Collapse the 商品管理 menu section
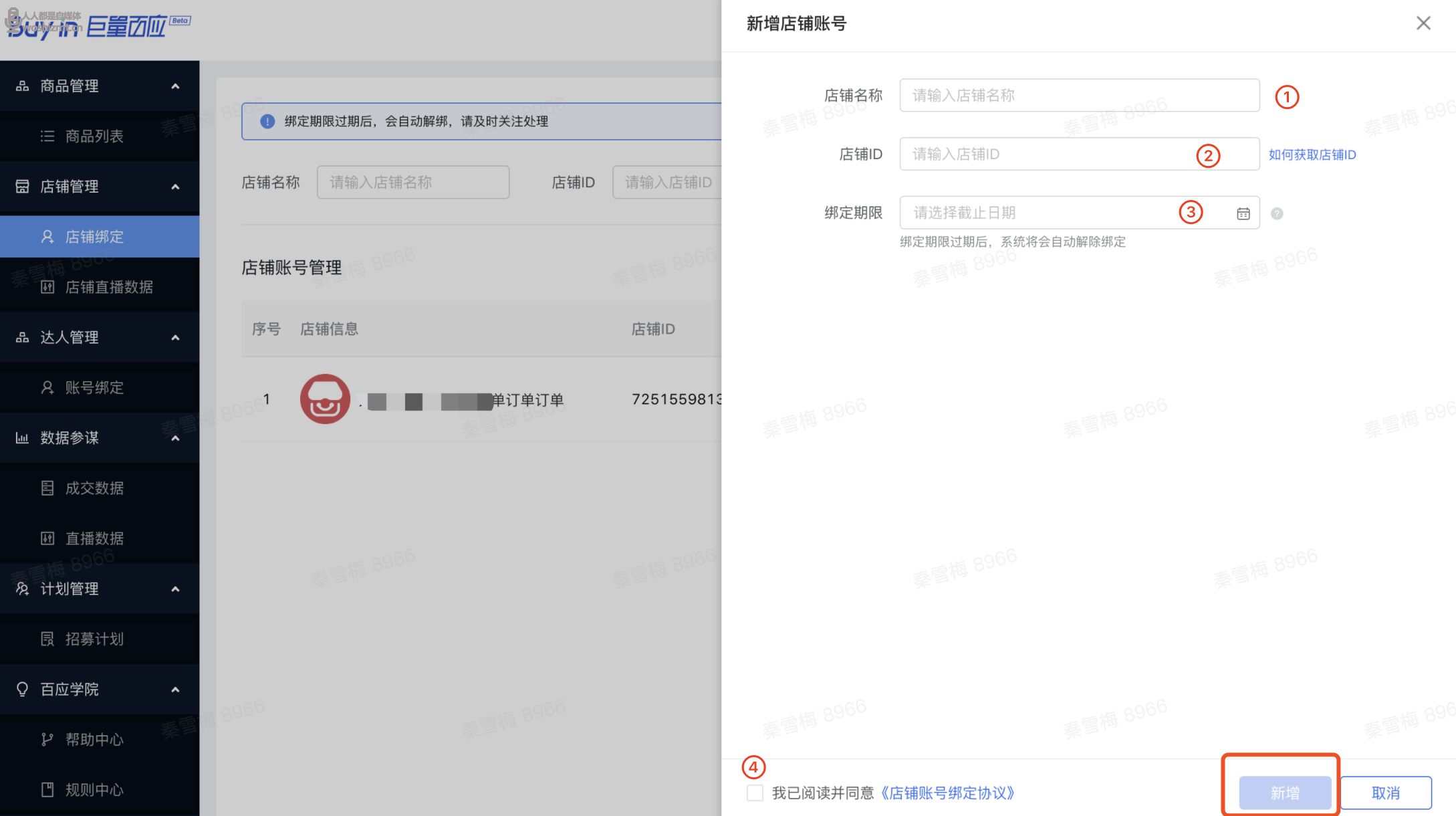Screen dimensions: 1456x816 [x=175, y=86]
